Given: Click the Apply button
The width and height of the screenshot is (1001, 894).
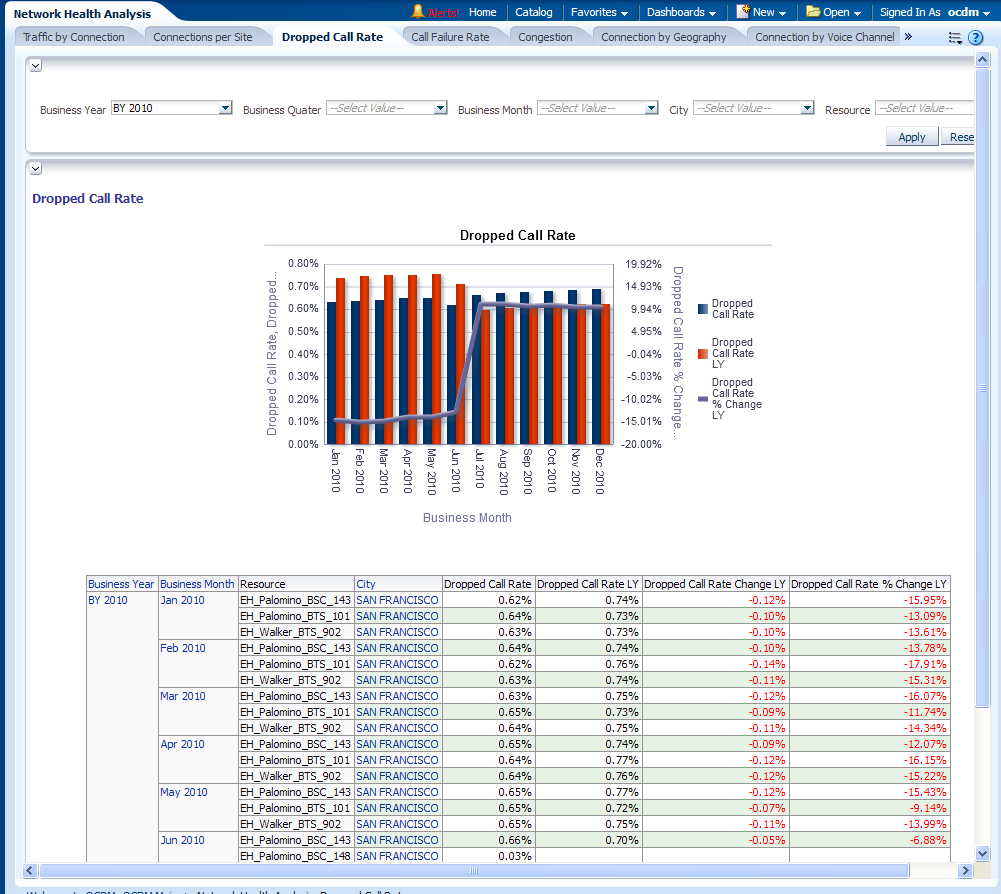Looking at the screenshot, I should pos(911,137).
